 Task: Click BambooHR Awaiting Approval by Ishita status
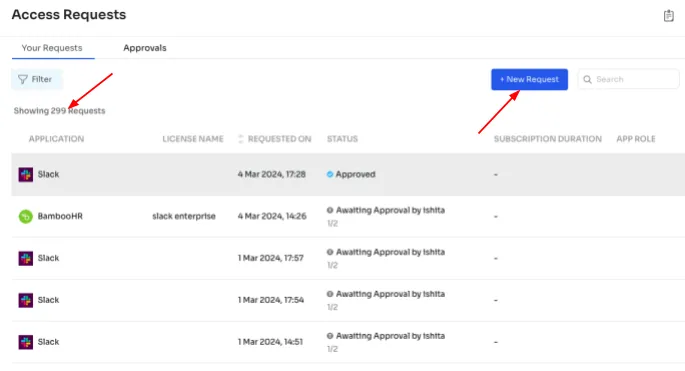tap(390, 210)
